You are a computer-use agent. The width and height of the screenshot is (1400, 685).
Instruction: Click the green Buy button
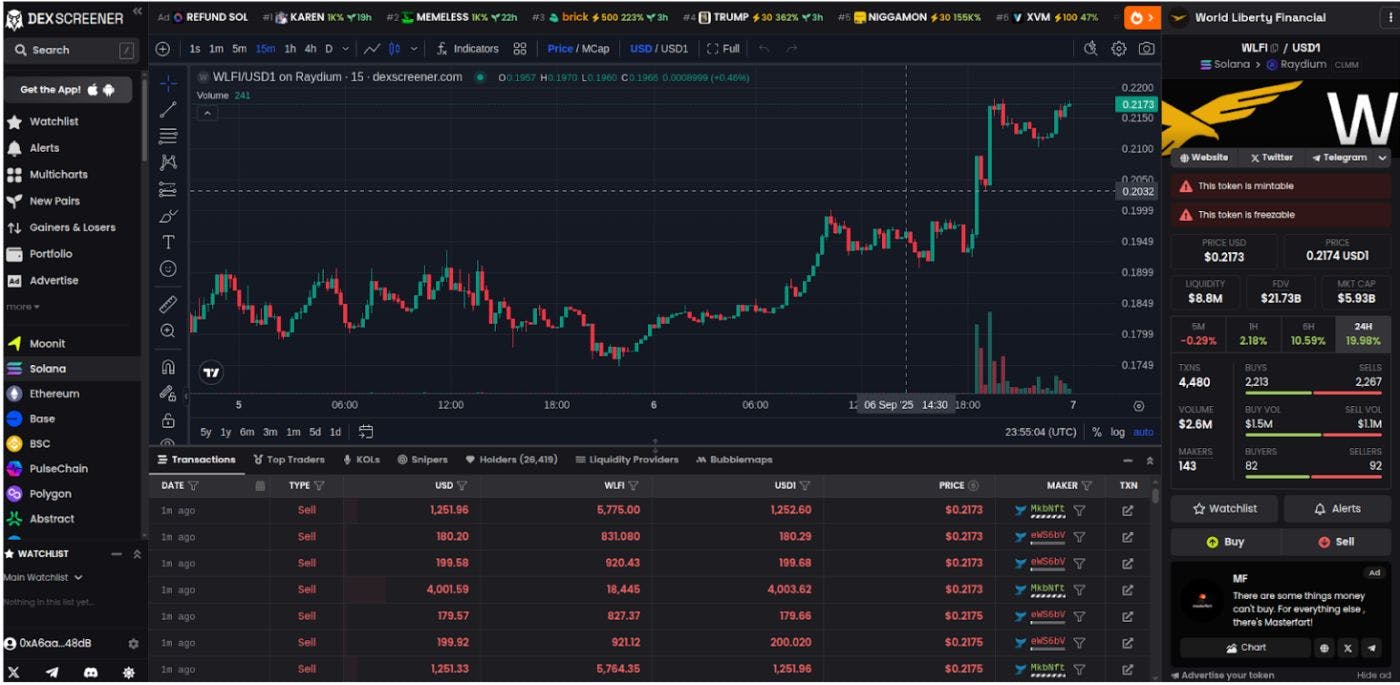point(1225,542)
